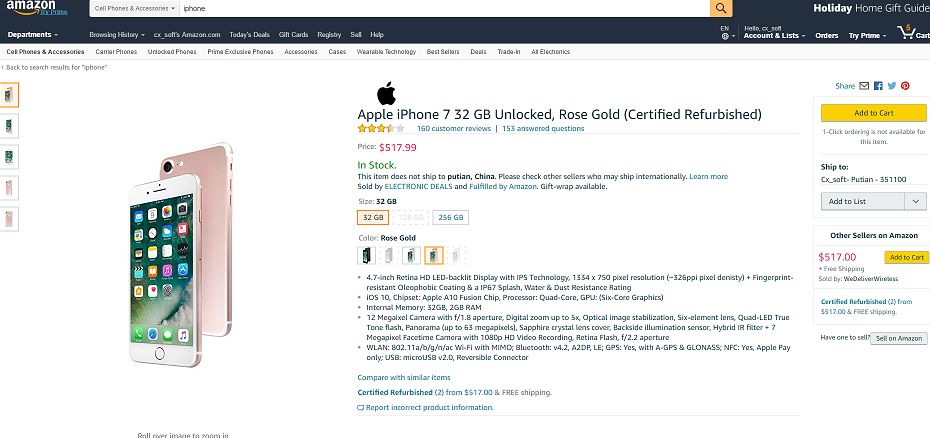Open Today's Deals in the navigation bar
The width and height of the screenshot is (930, 438).
[x=250, y=35]
